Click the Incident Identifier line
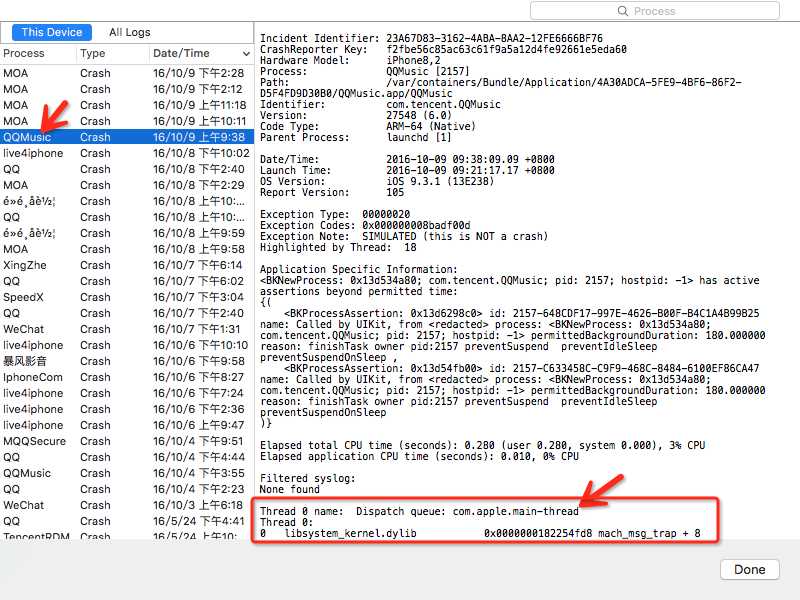This screenshot has width=800, height=600. click(x=431, y=38)
